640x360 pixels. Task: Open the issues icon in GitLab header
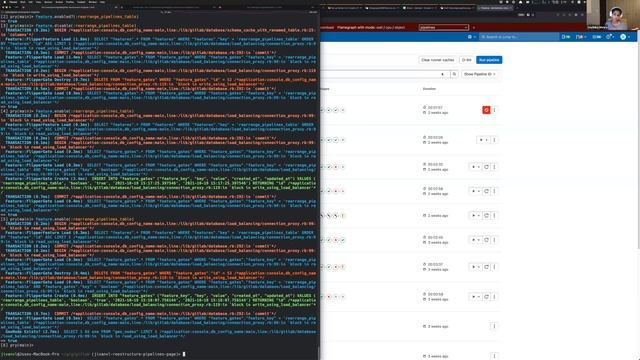(x=566, y=37)
